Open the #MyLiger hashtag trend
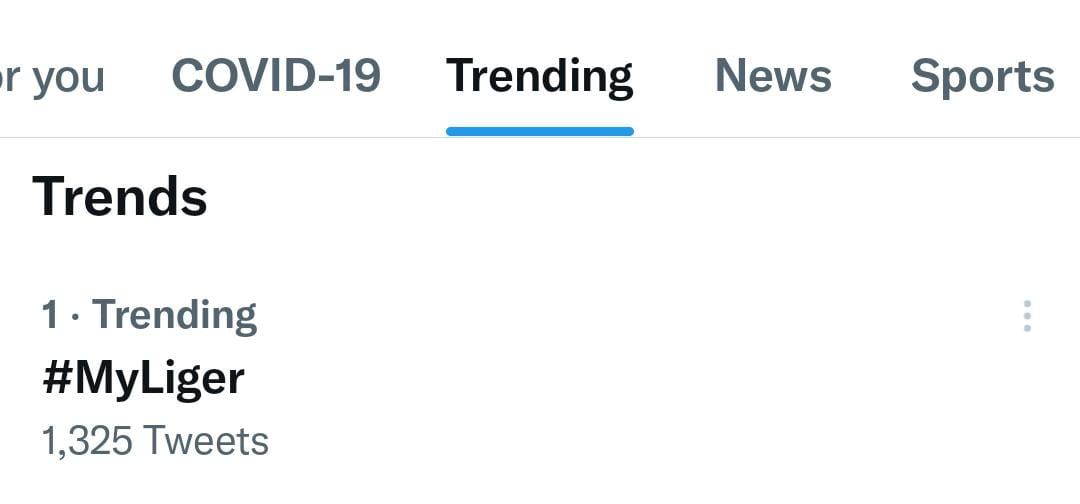 point(143,378)
